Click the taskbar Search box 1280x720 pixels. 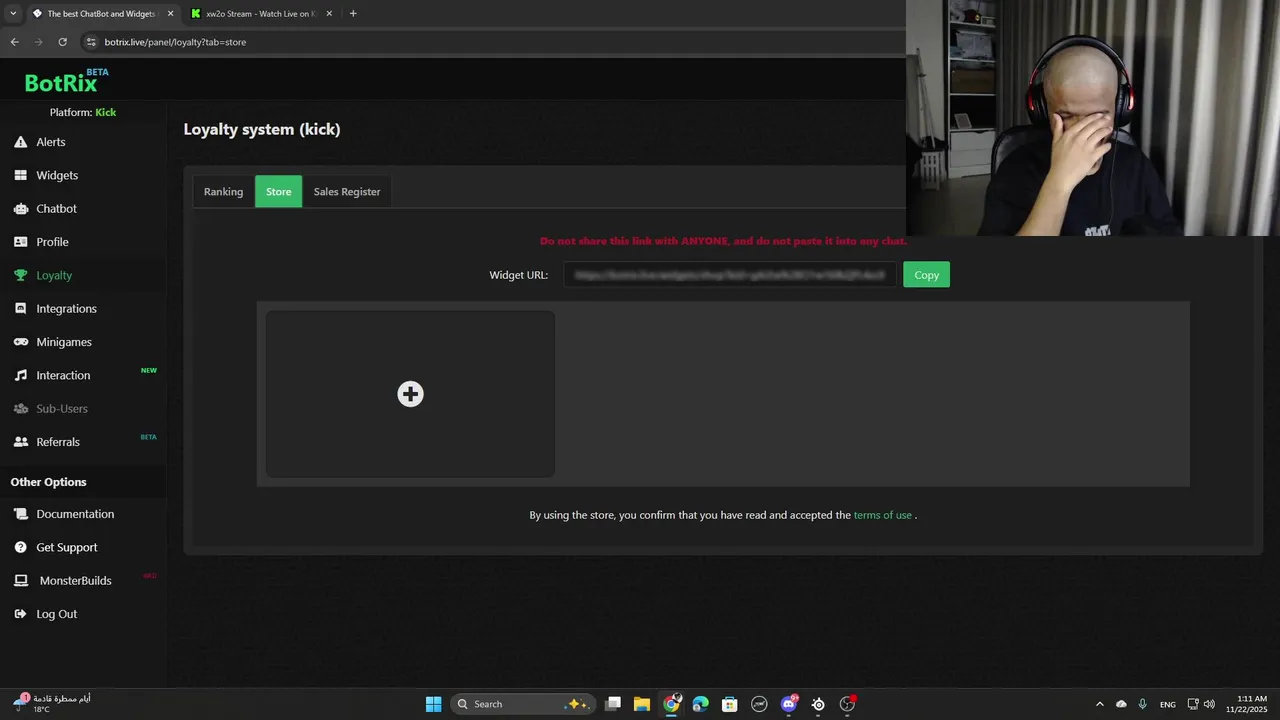[x=523, y=704]
